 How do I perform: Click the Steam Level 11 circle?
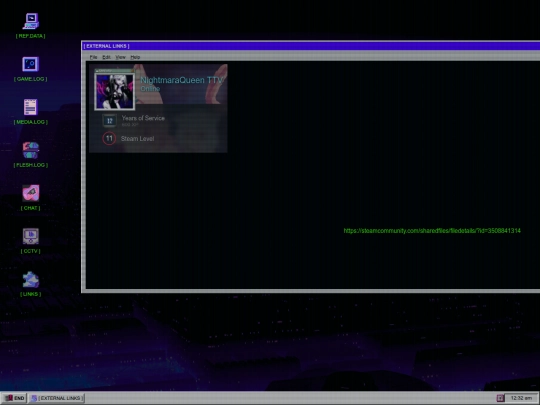(x=109, y=138)
